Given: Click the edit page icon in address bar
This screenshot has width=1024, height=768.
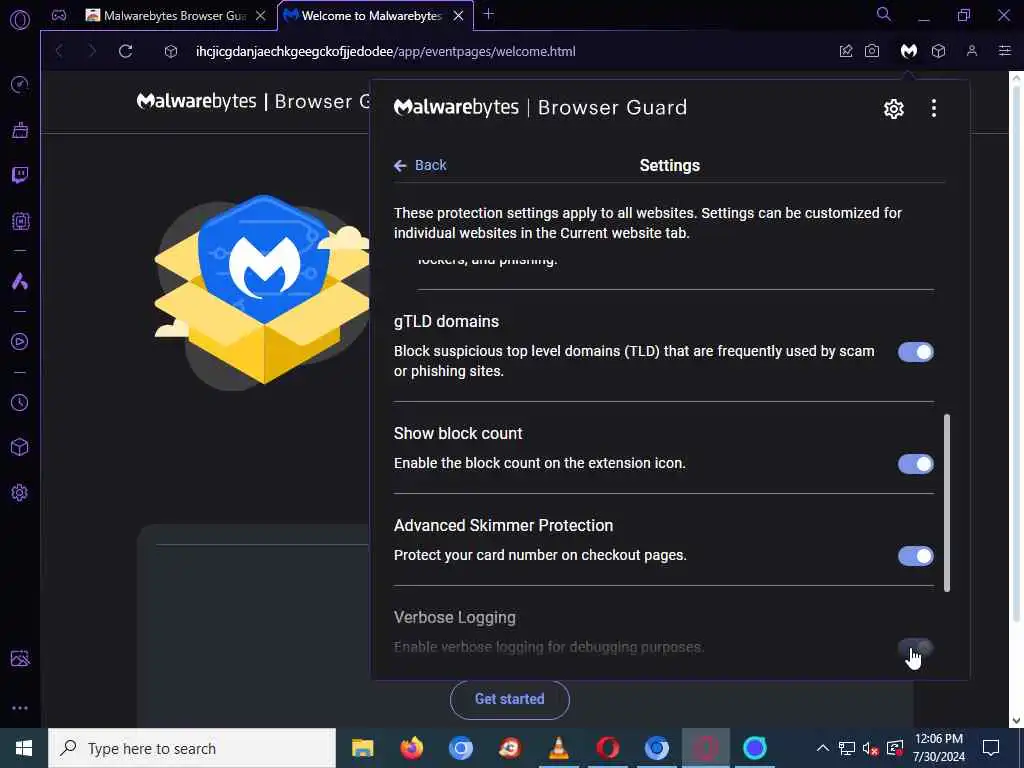Looking at the screenshot, I should pos(846,51).
